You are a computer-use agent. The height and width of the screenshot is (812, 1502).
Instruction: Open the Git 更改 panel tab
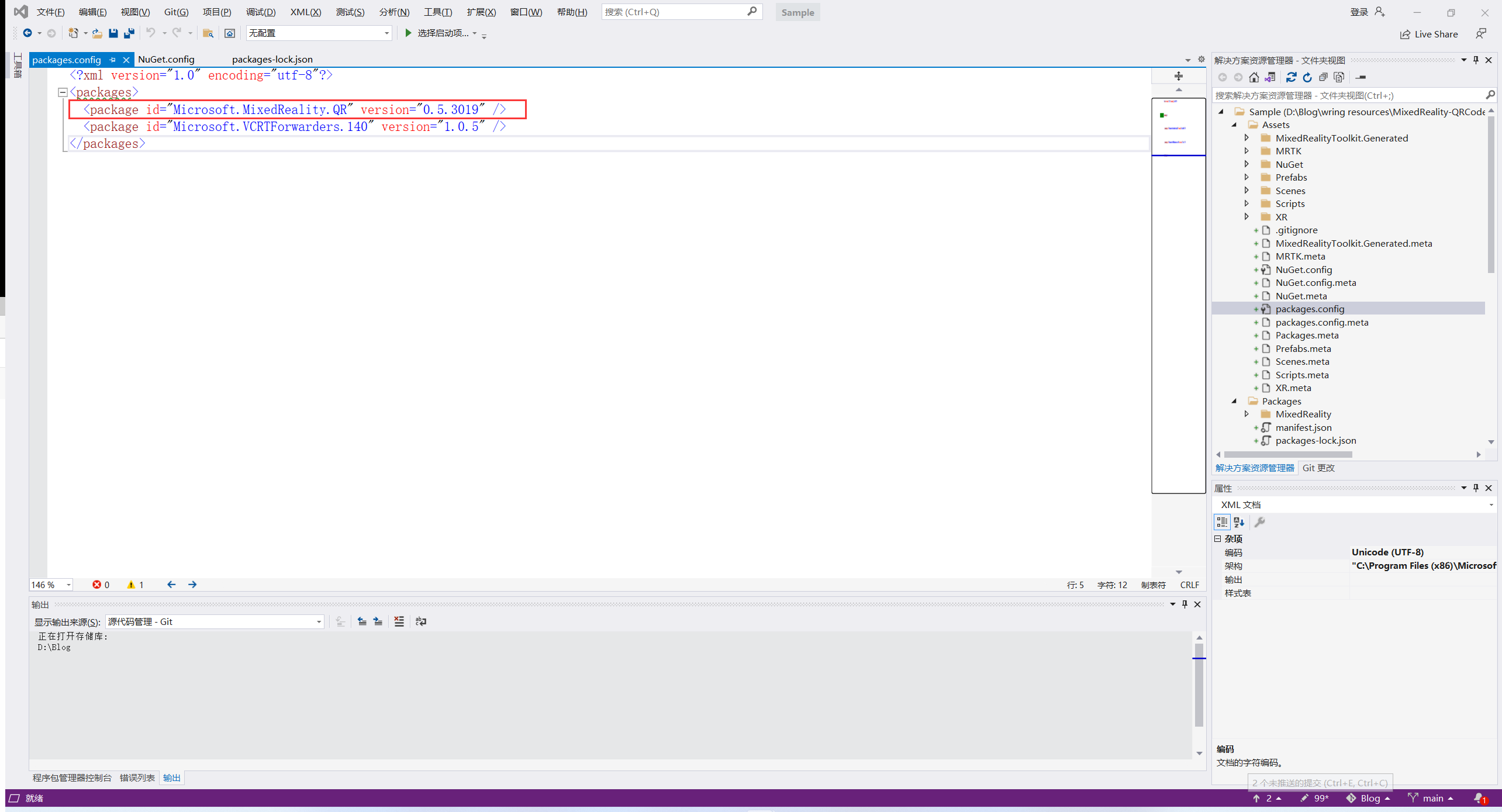coord(1318,468)
